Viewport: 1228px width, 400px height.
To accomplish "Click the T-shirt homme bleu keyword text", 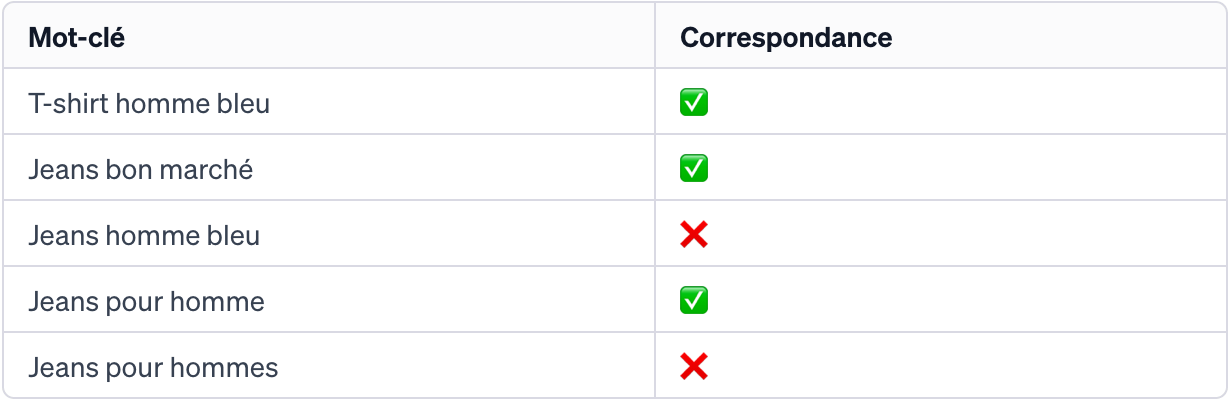I will 149,103.
